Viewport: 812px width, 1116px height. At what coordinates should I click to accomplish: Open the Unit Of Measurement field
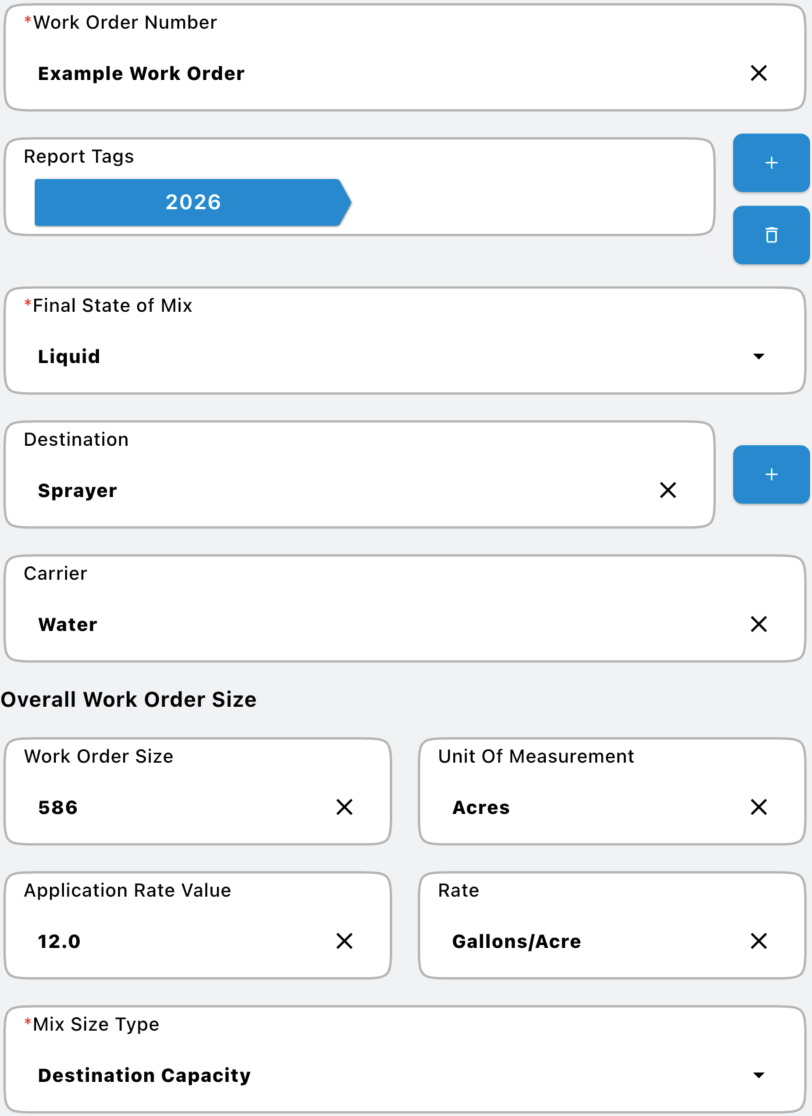(580, 807)
